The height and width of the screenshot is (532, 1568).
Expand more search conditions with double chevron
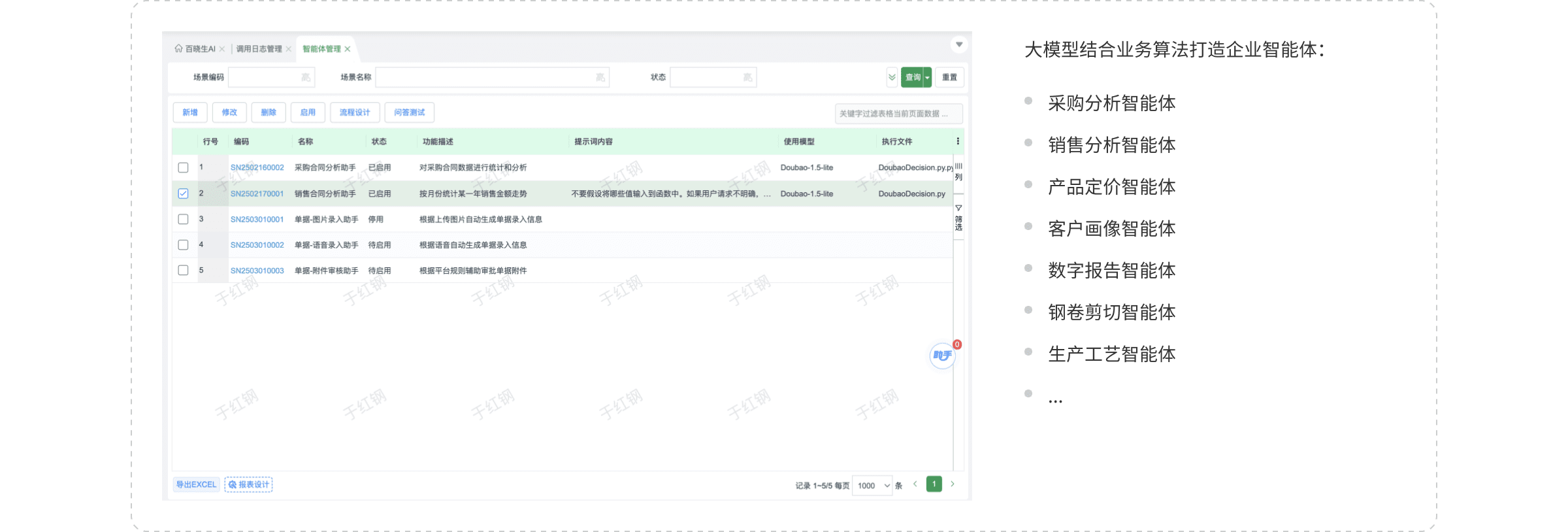click(x=892, y=77)
